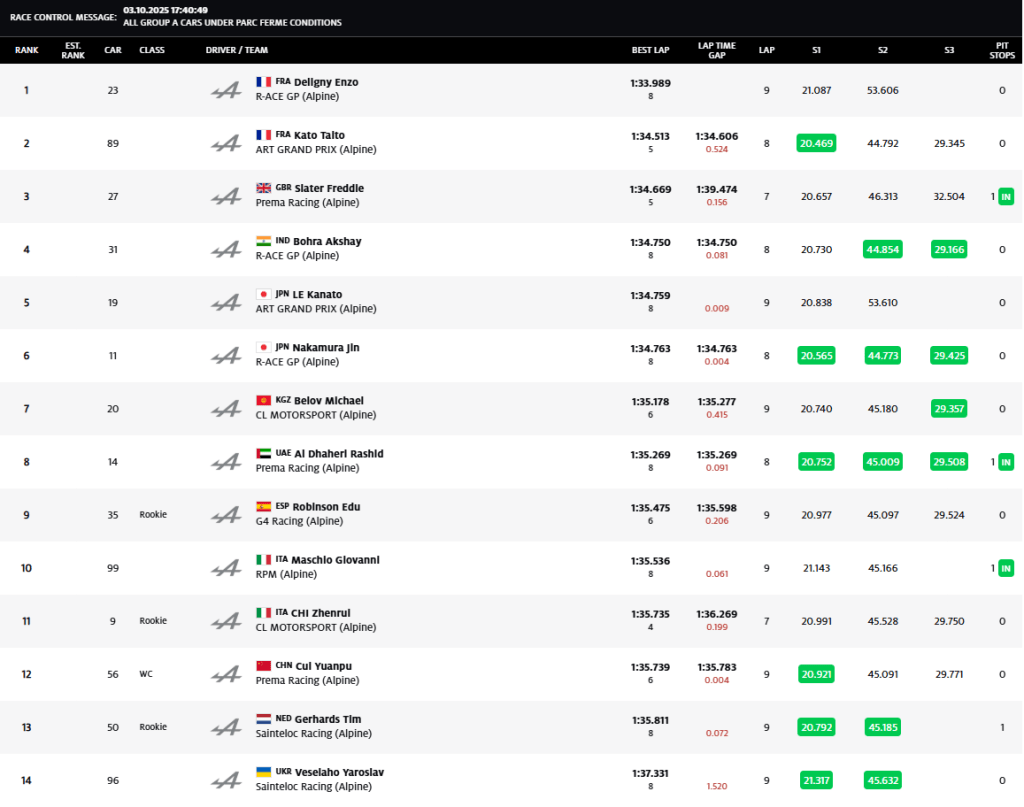This screenshot has width=1024, height=807.
Task: Click gap value 1.520 for Veselaho Yaroslav
Action: pos(716,786)
